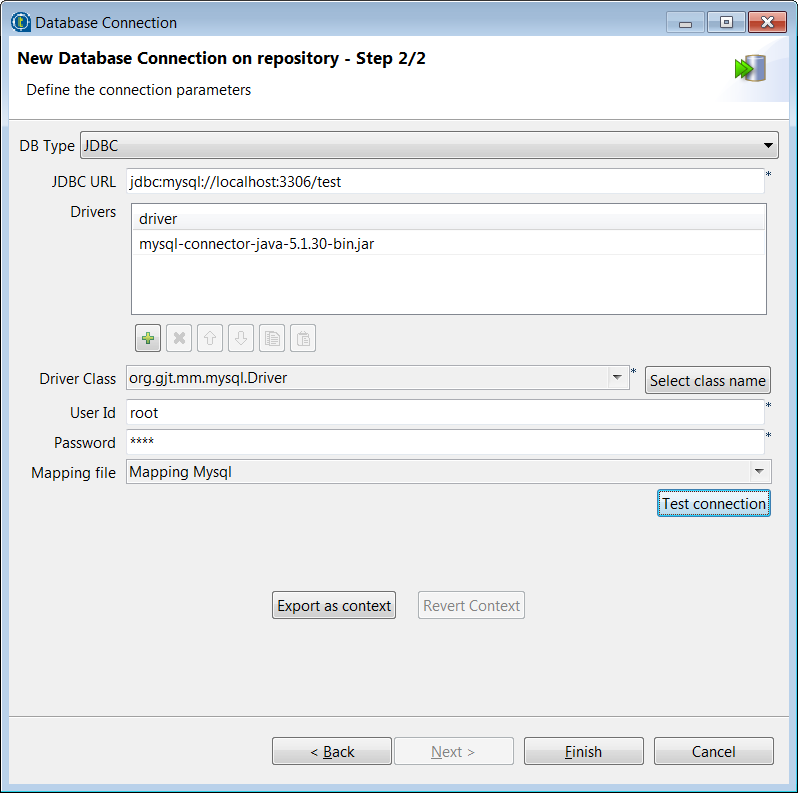This screenshot has height=793, width=798.
Task: Focus the JDBC URL text field
Action: (445, 182)
